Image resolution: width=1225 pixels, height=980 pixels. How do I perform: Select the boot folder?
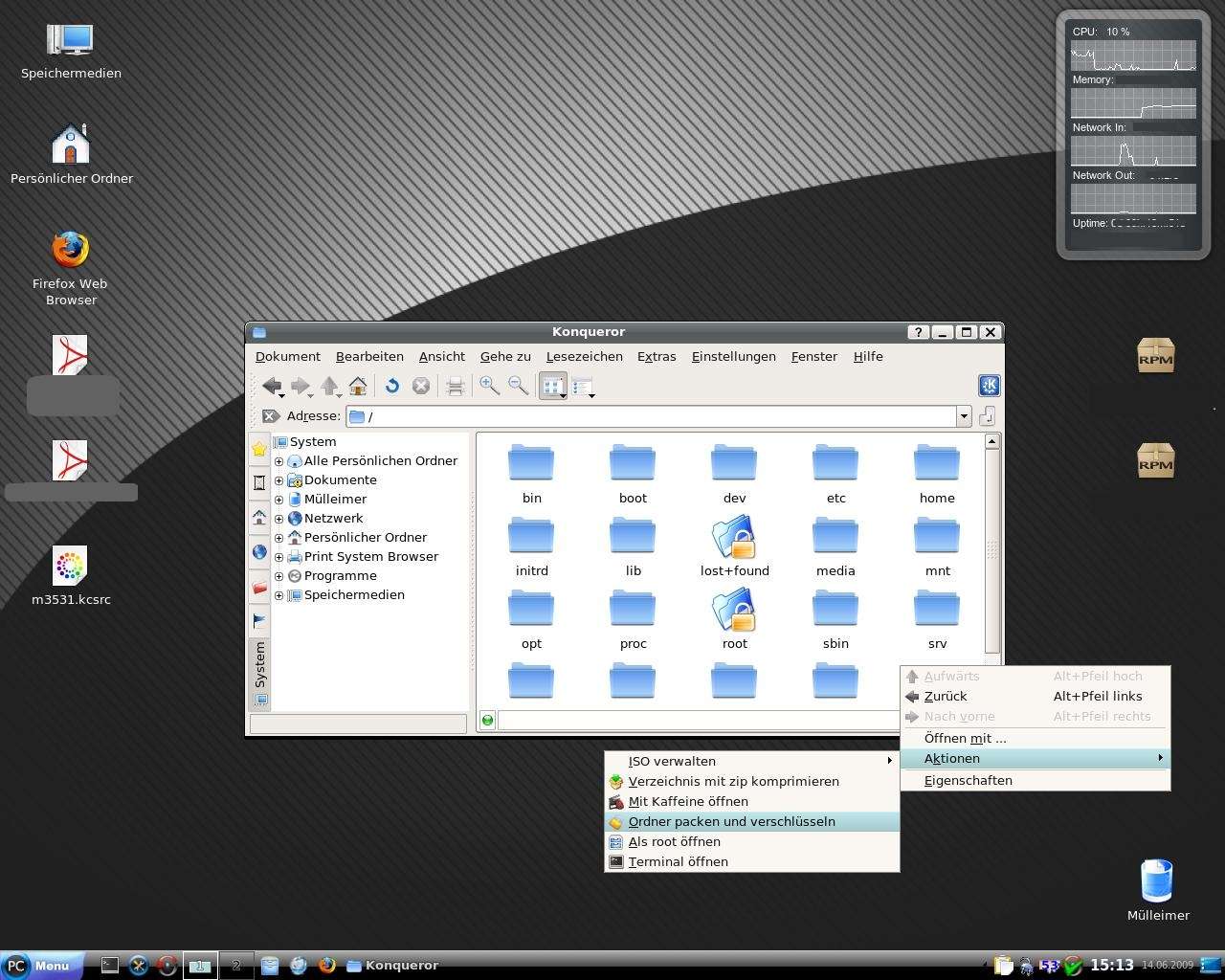[633, 473]
